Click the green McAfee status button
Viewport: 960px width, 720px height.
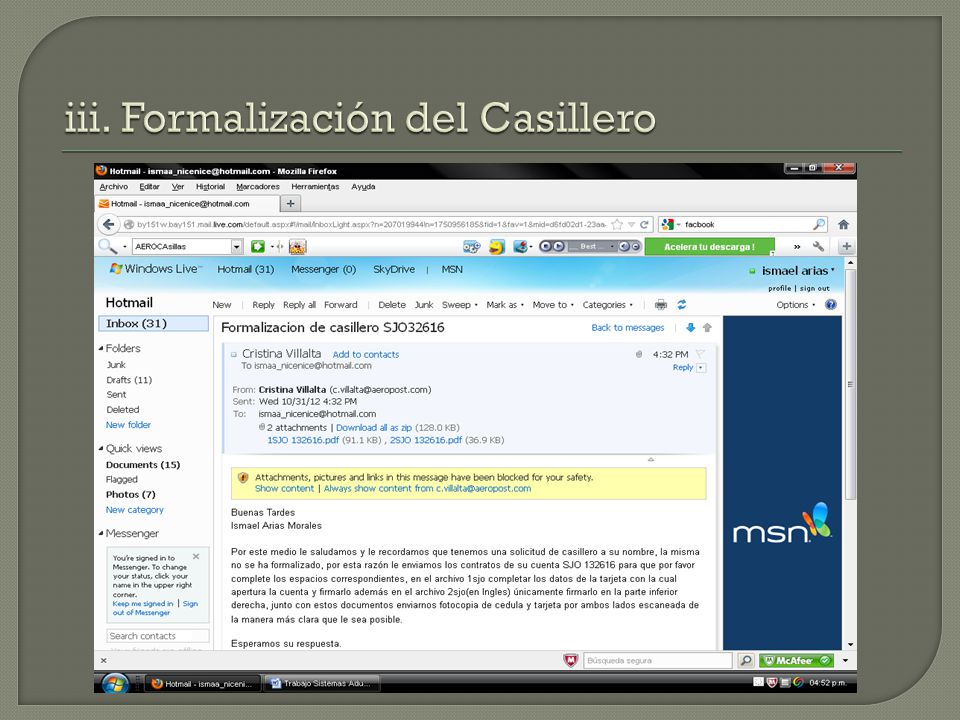796,661
